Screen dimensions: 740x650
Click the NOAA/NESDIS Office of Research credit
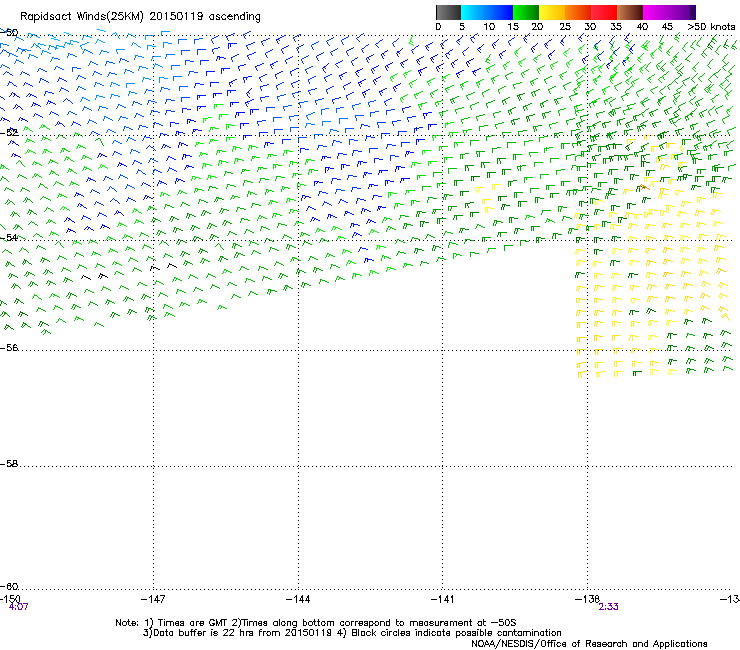pos(589,644)
